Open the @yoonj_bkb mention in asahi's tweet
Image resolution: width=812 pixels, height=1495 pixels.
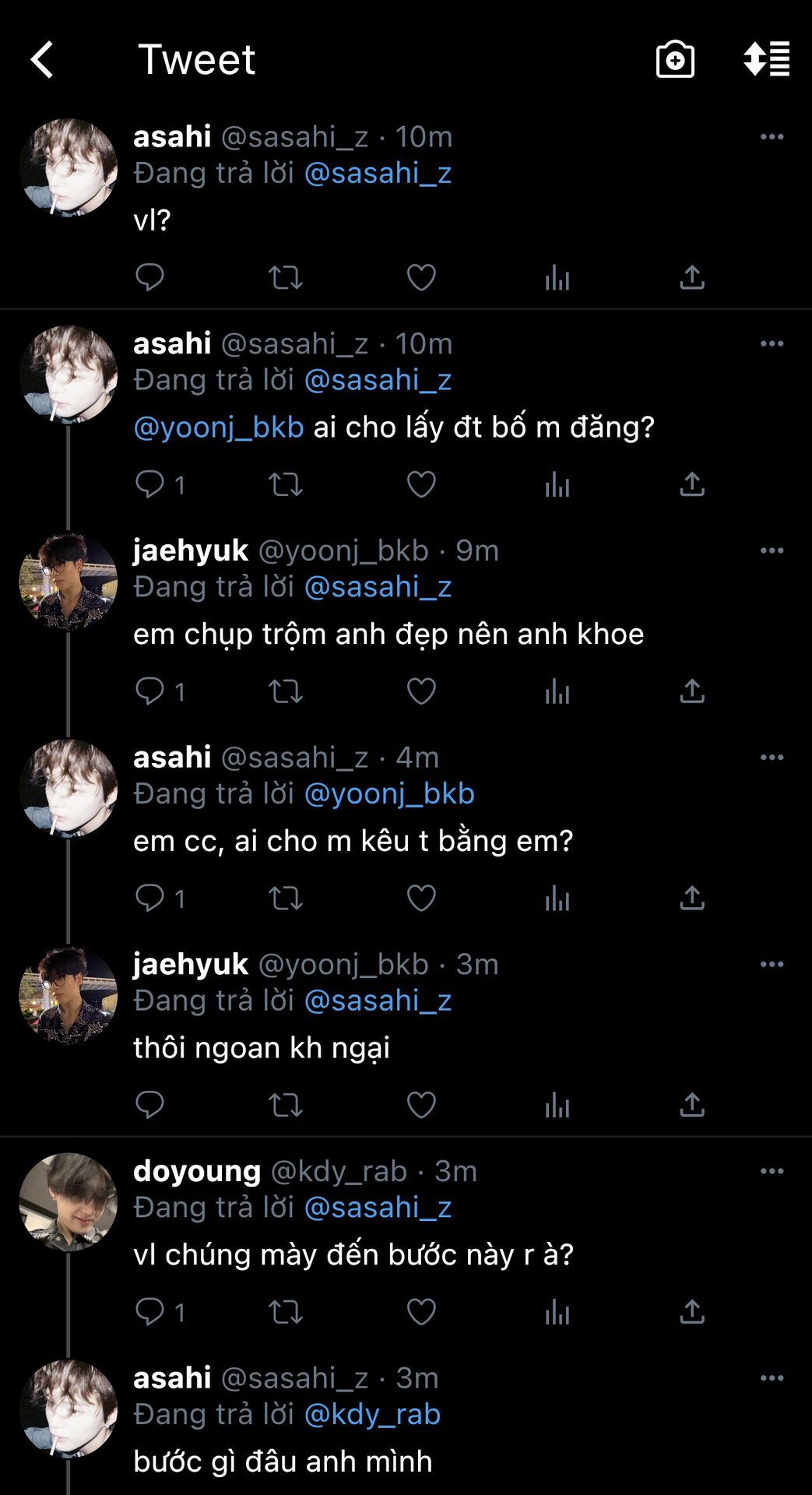pos(219,427)
